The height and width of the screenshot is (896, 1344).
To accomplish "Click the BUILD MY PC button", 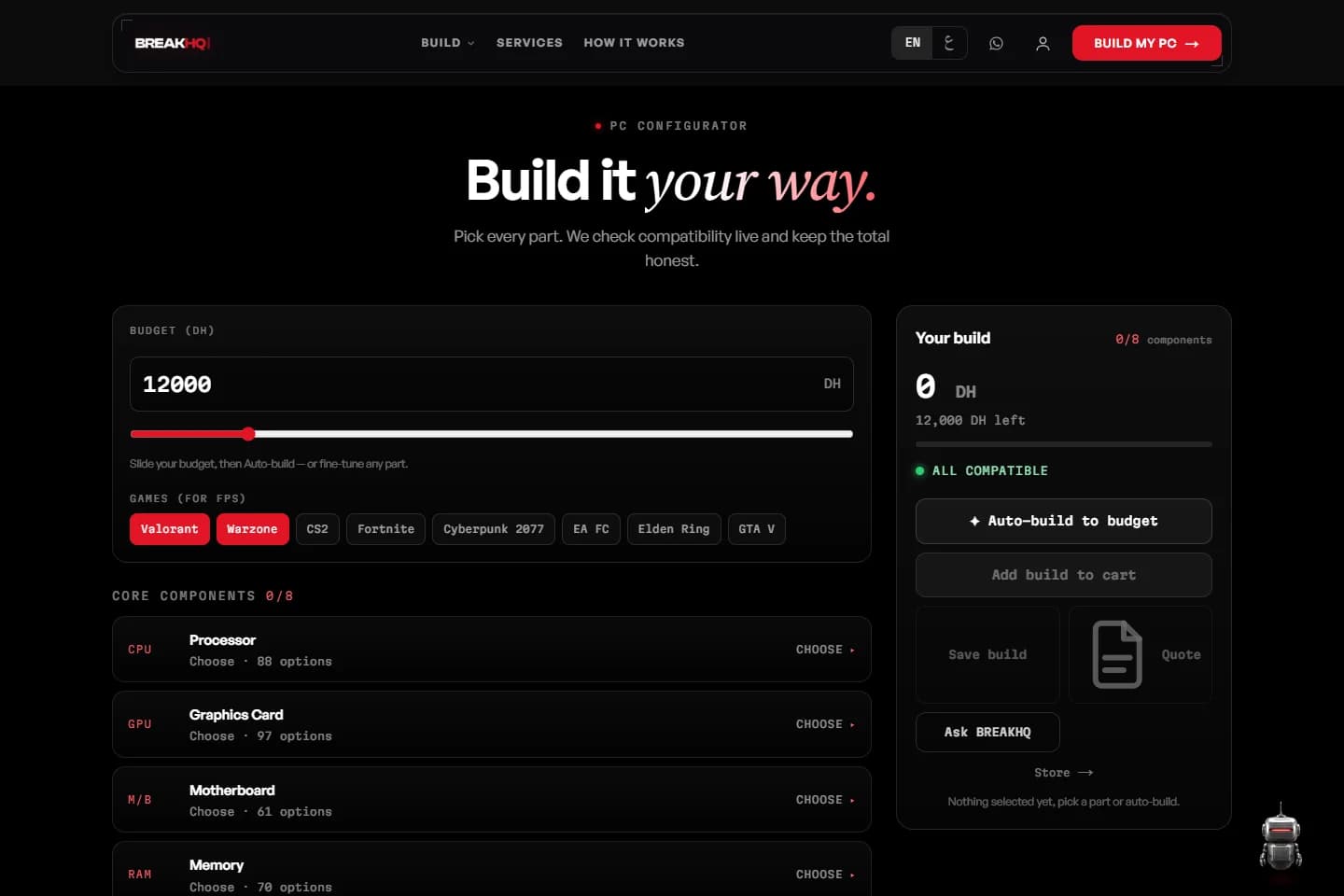I will (x=1146, y=43).
